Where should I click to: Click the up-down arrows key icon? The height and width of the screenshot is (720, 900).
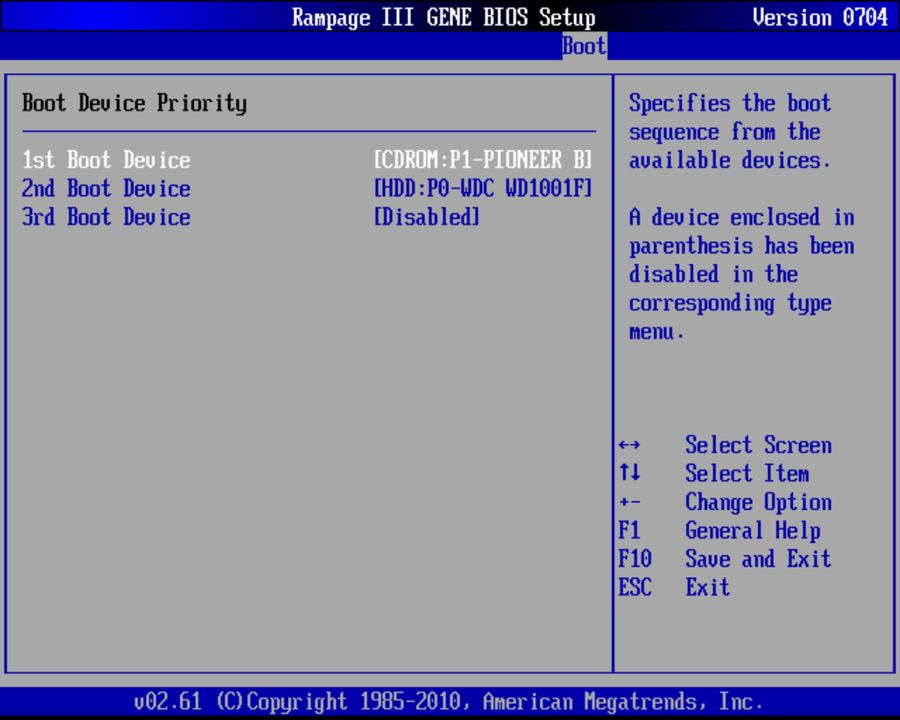click(630, 473)
